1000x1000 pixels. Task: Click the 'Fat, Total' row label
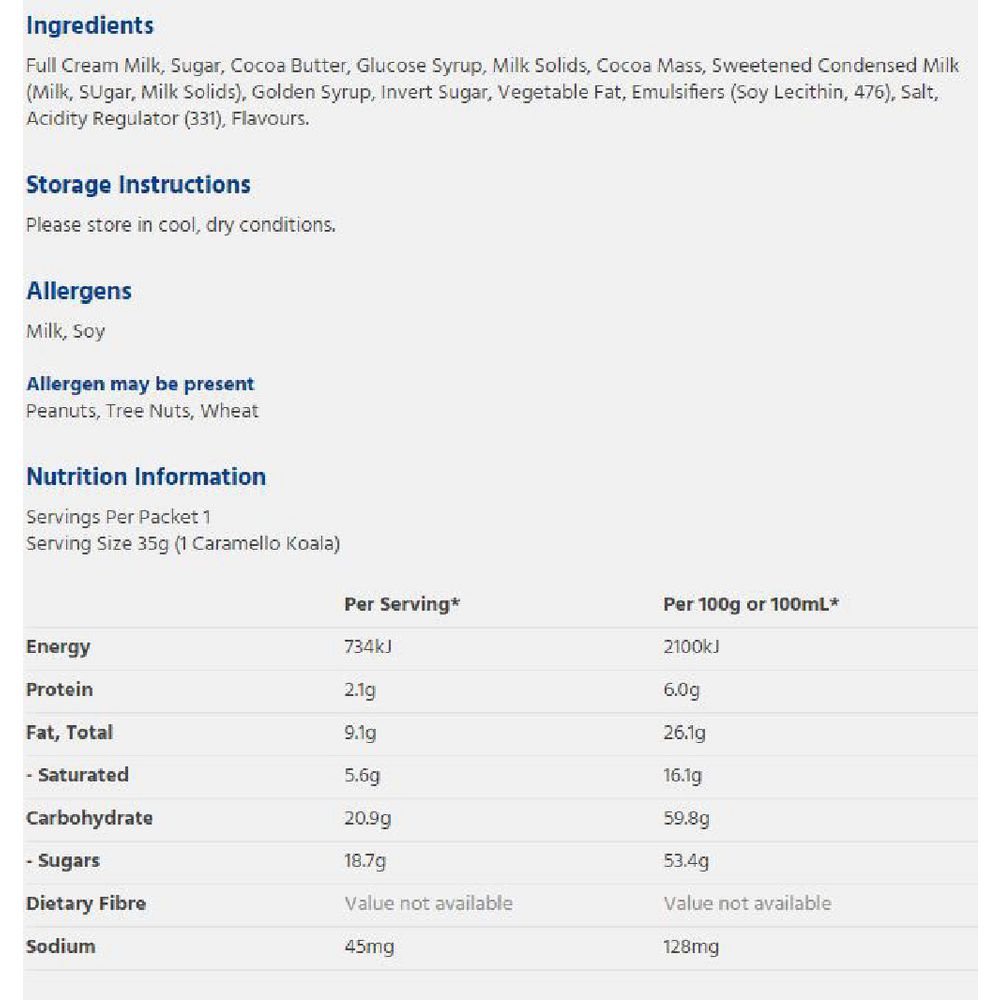point(69,733)
